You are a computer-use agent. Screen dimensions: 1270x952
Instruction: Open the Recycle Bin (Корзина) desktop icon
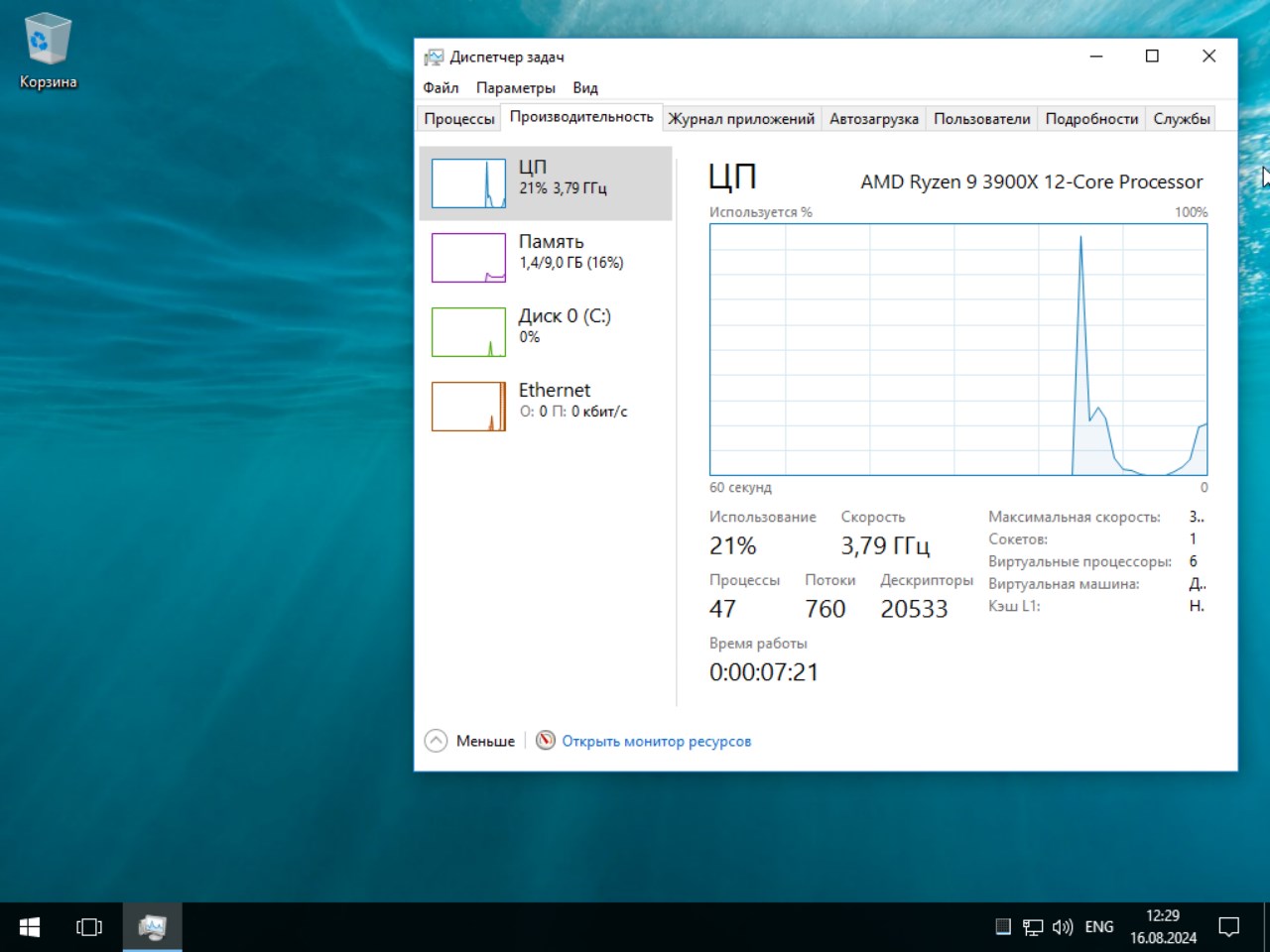(48, 52)
